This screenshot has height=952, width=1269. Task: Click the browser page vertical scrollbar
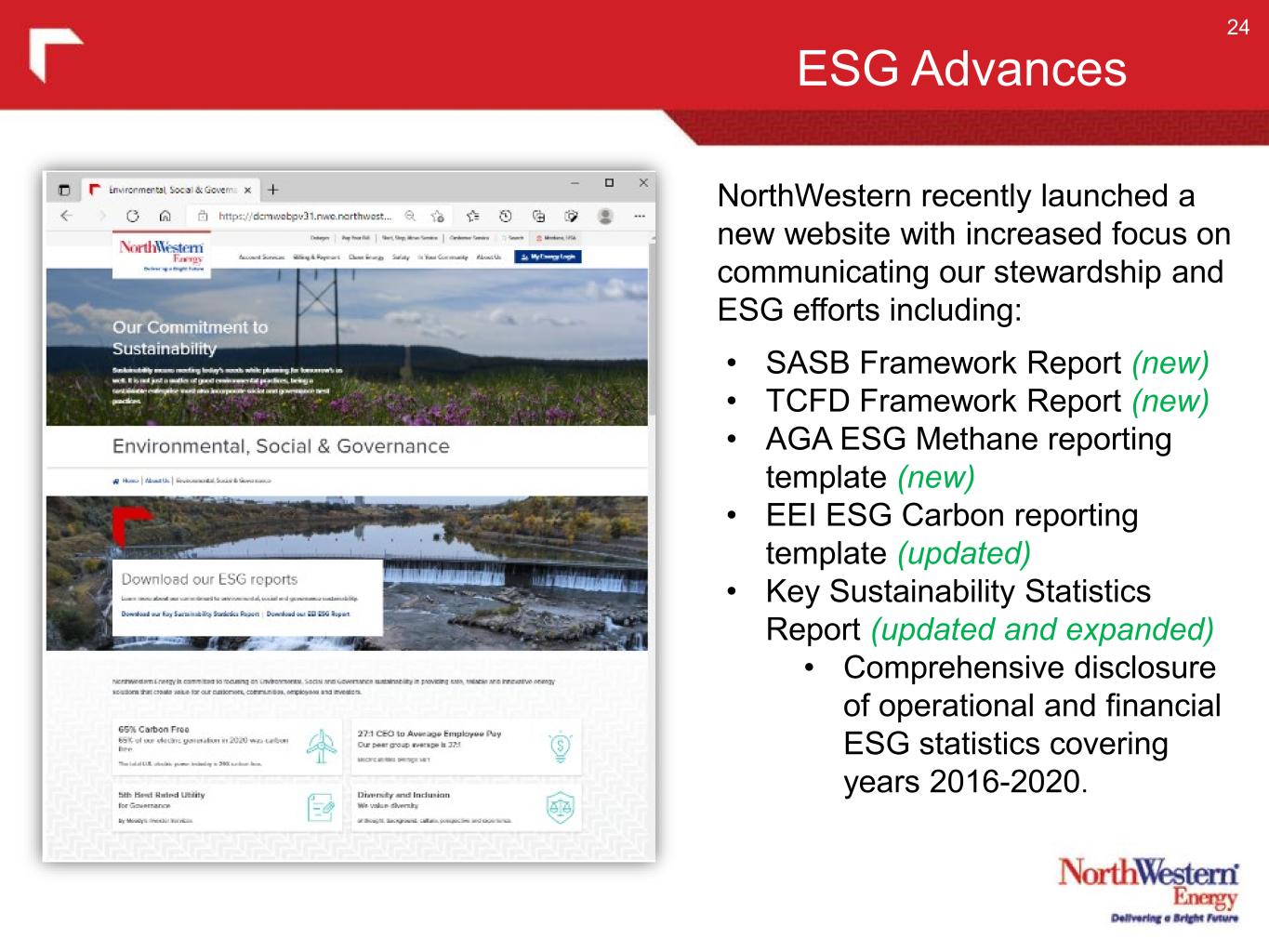click(x=652, y=325)
